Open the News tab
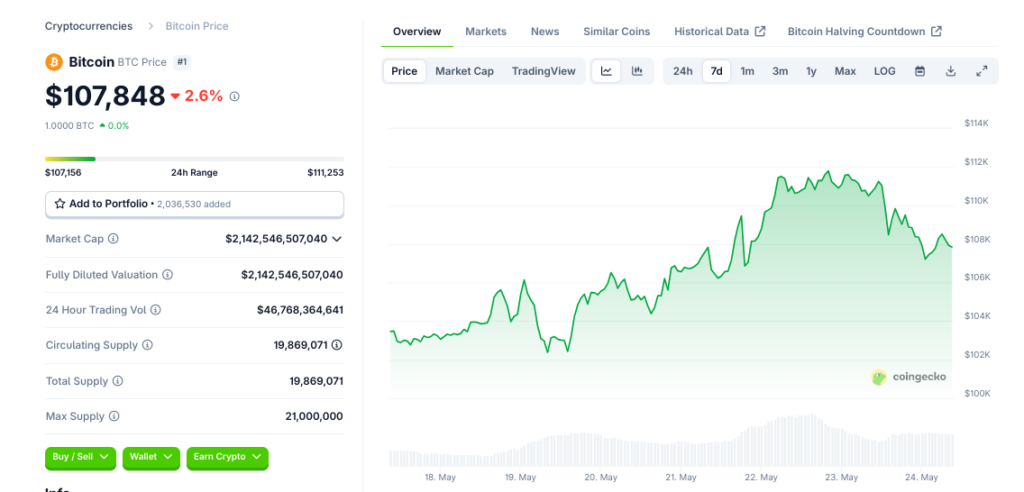1024x492 pixels. coord(545,31)
